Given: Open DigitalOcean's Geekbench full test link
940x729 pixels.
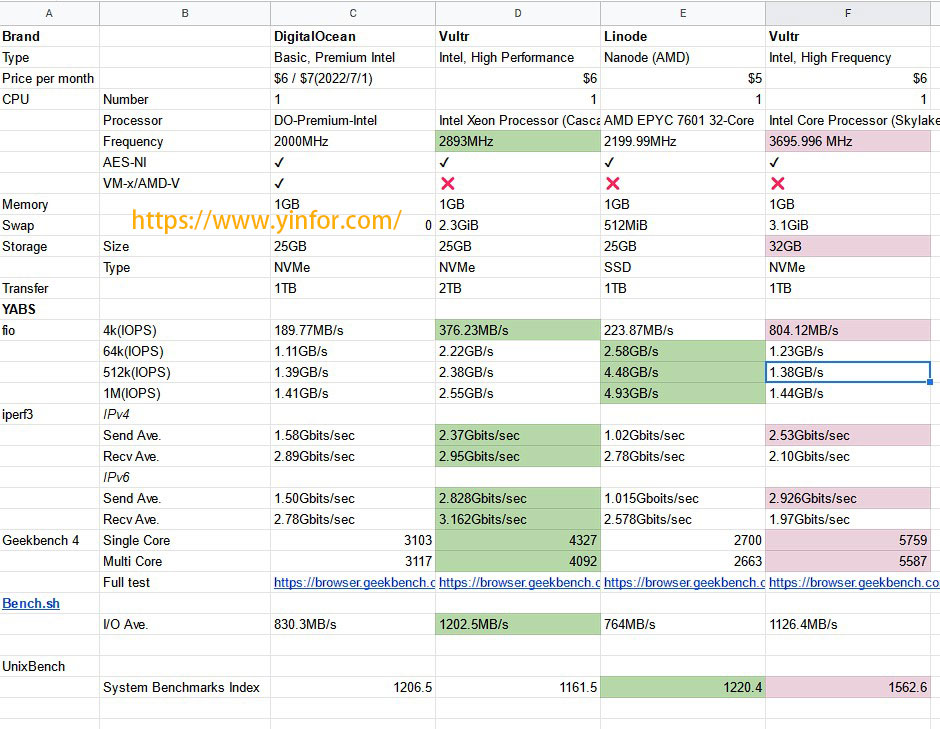Looking at the screenshot, I should [x=354, y=582].
